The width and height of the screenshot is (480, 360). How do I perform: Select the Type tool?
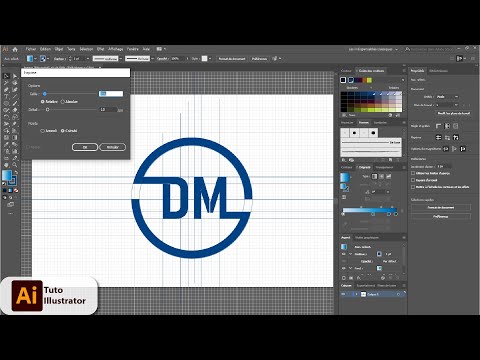click(x=6, y=96)
